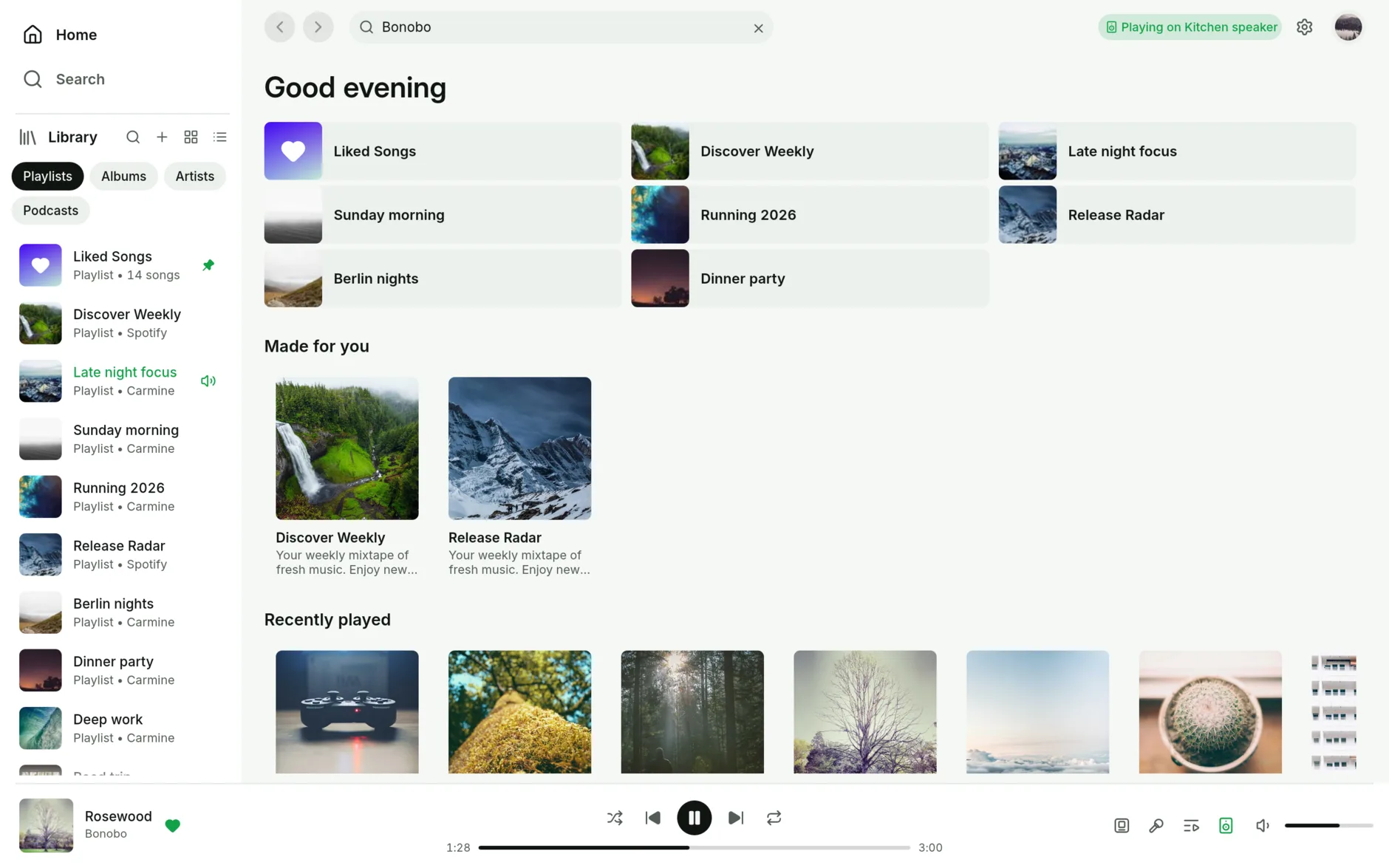Skip to the previous track
Image resolution: width=1389 pixels, height=868 pixels.
(x=653, y=818)
